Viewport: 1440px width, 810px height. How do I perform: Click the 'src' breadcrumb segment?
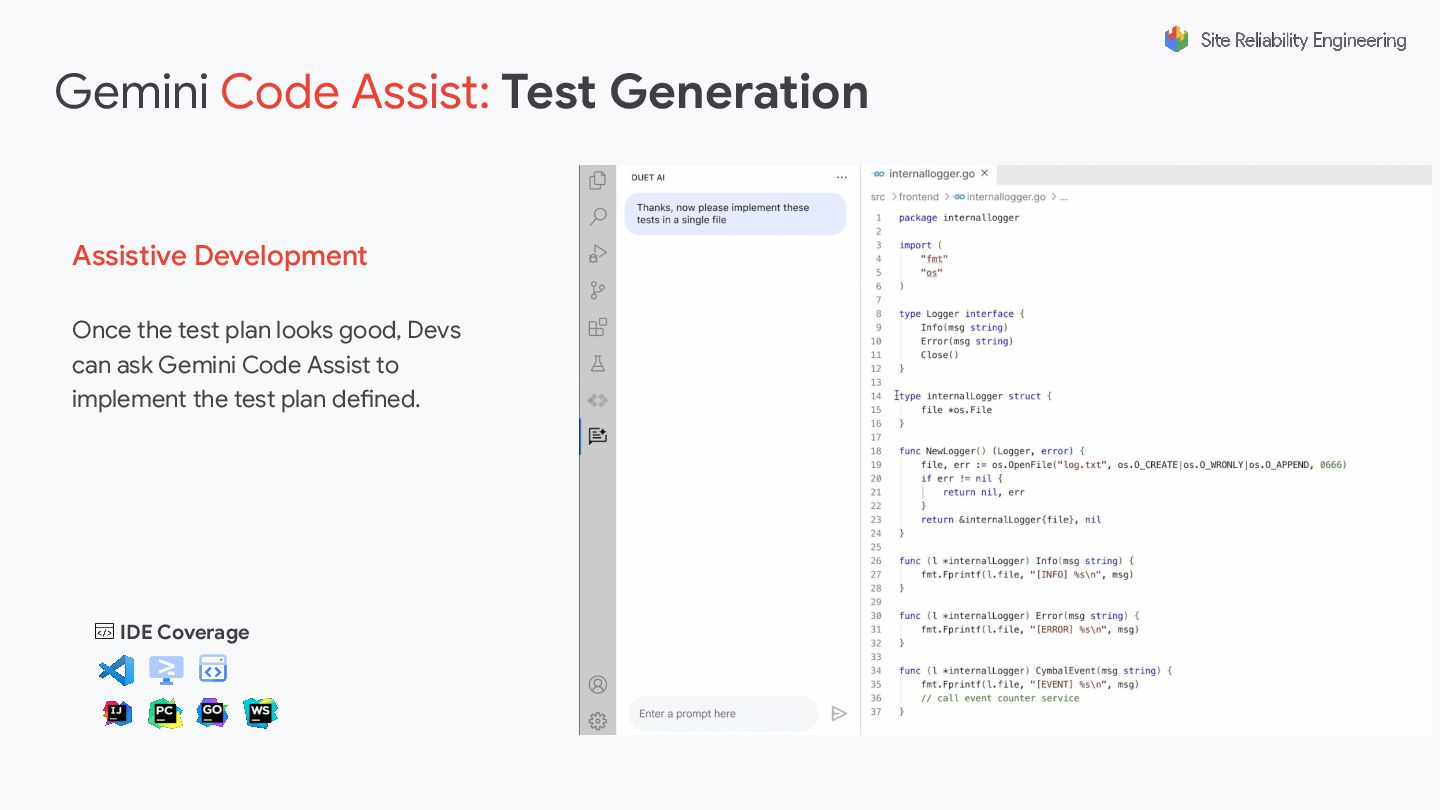(x=878, y=197)
